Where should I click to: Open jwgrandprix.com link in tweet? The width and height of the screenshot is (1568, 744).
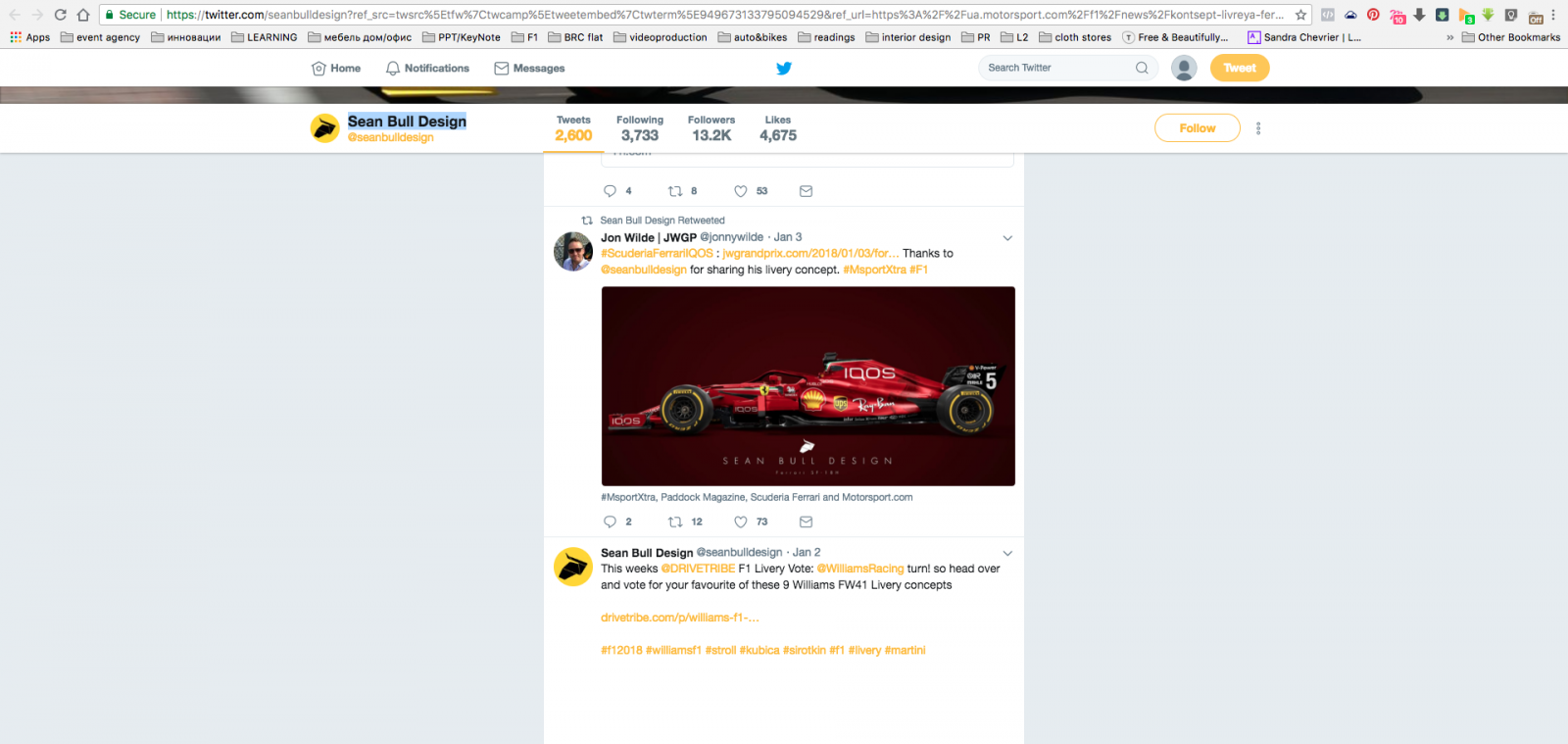810,253
